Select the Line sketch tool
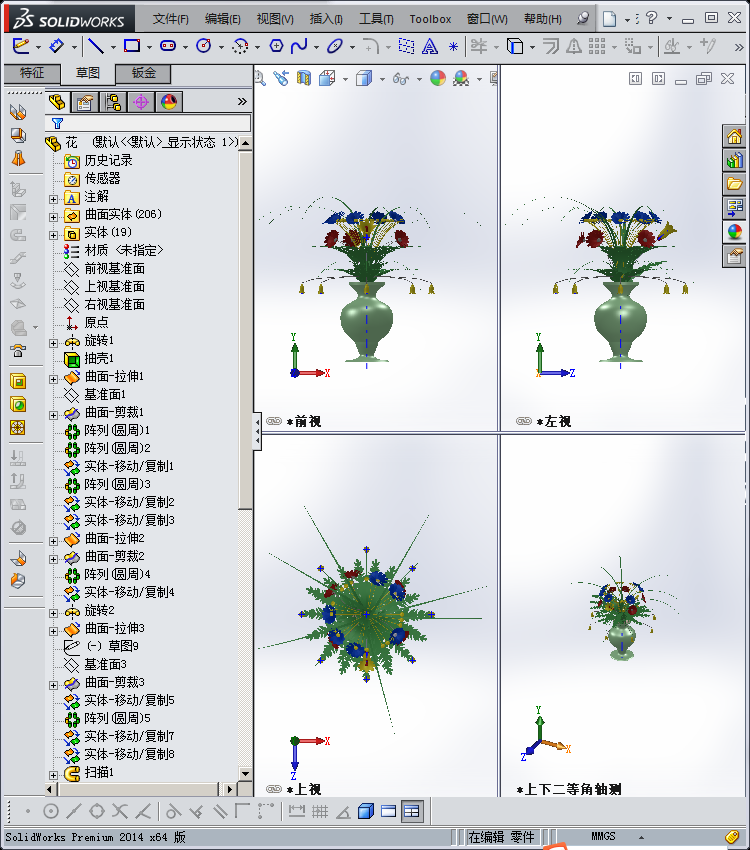This screenshot has width=750, height=850. (96, 46)
